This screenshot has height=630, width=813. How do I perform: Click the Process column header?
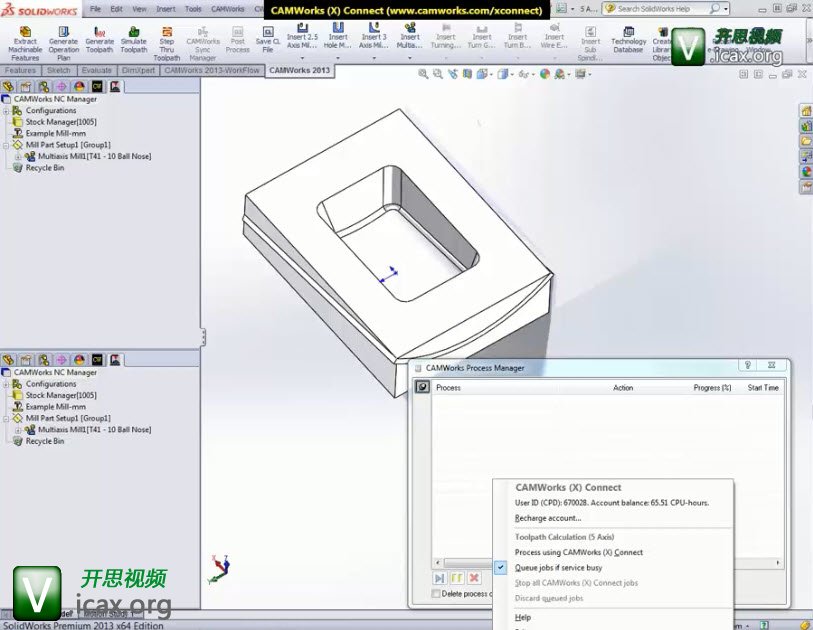point(448,387)
